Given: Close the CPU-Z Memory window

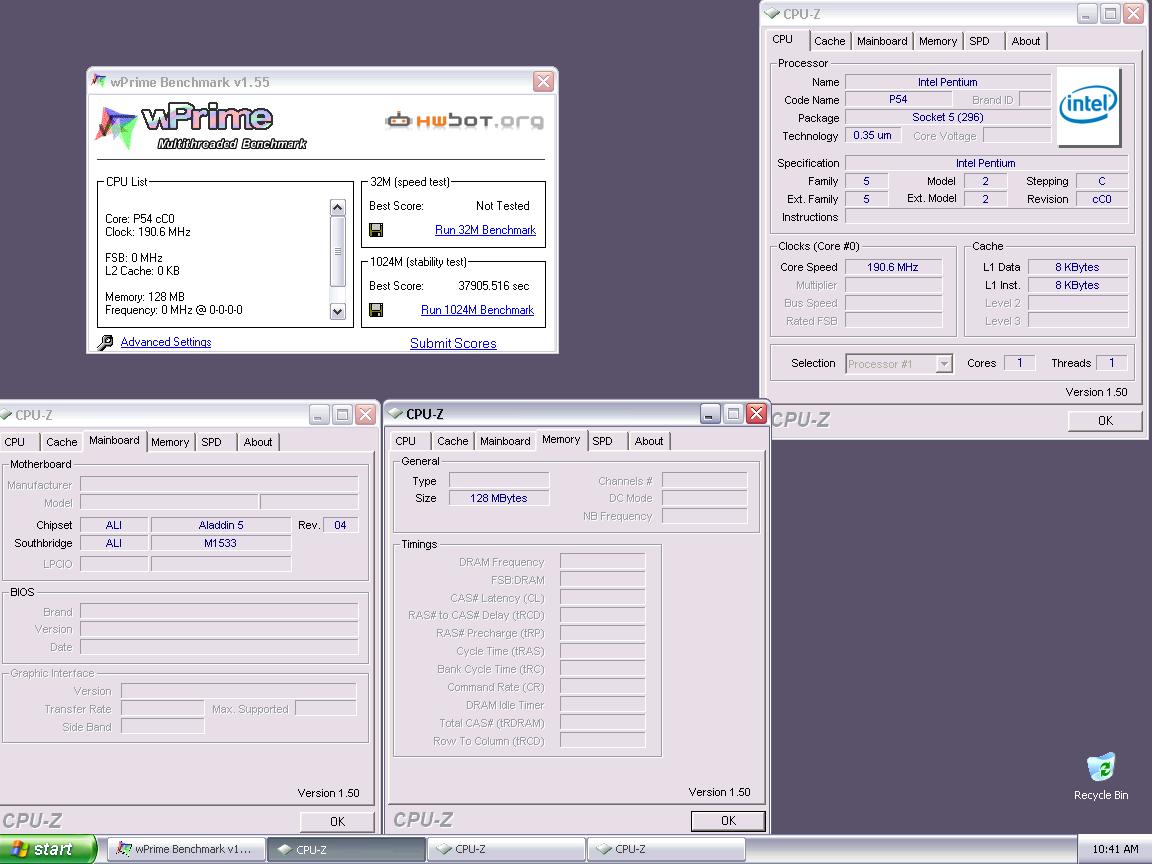Looking at the screenshot, I should (x=756, y=414).
